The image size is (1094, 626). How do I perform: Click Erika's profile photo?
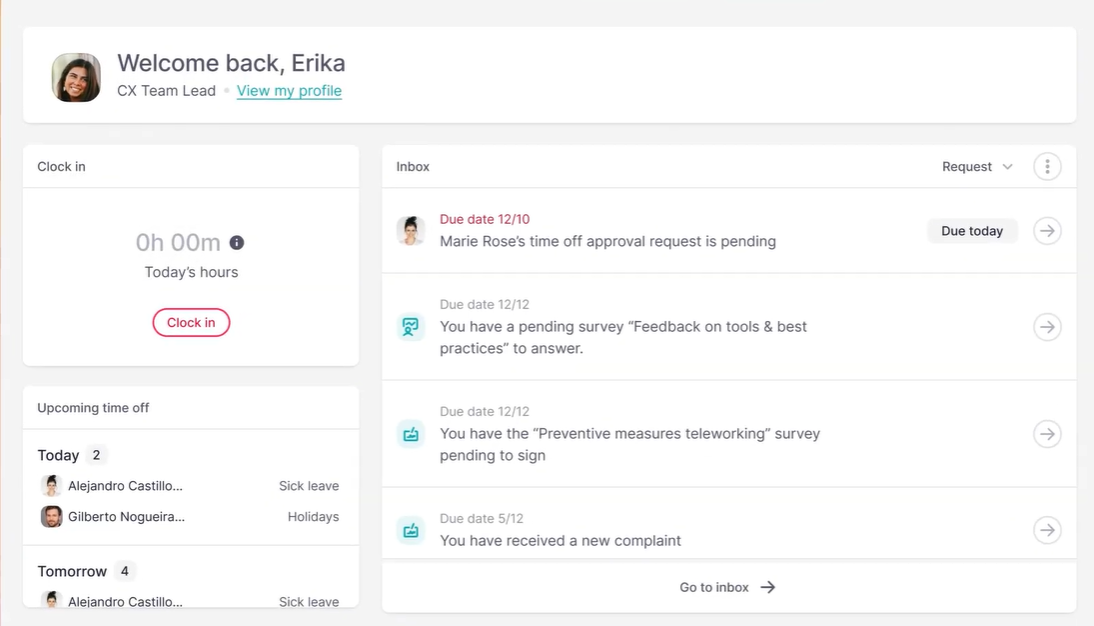[x=77, y=78]
